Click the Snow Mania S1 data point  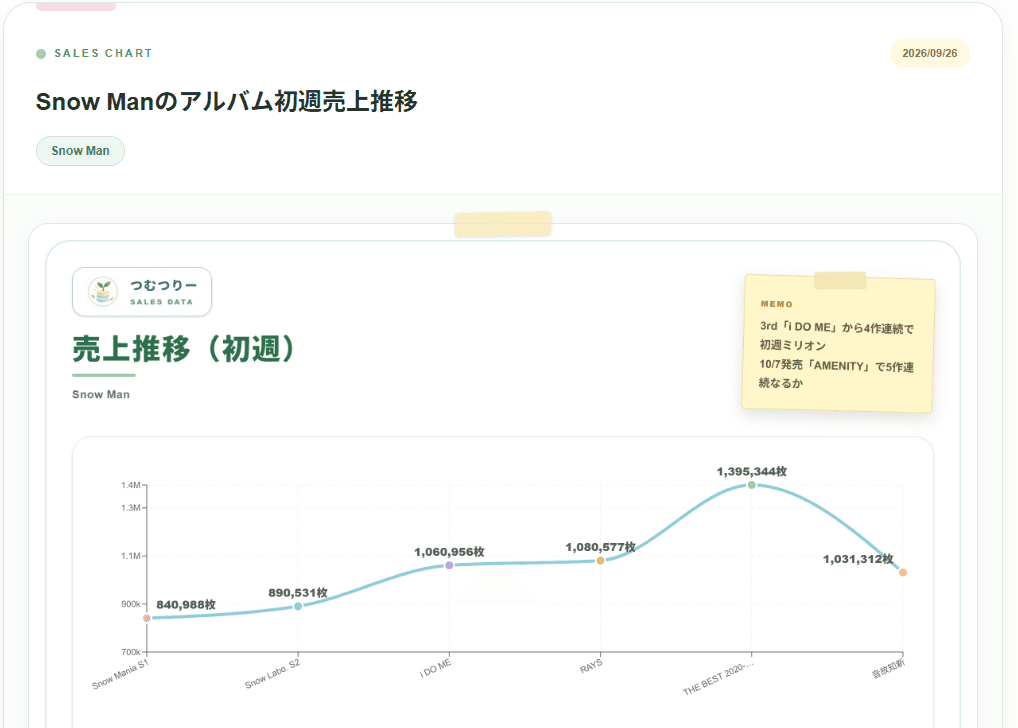coord(147,618)
